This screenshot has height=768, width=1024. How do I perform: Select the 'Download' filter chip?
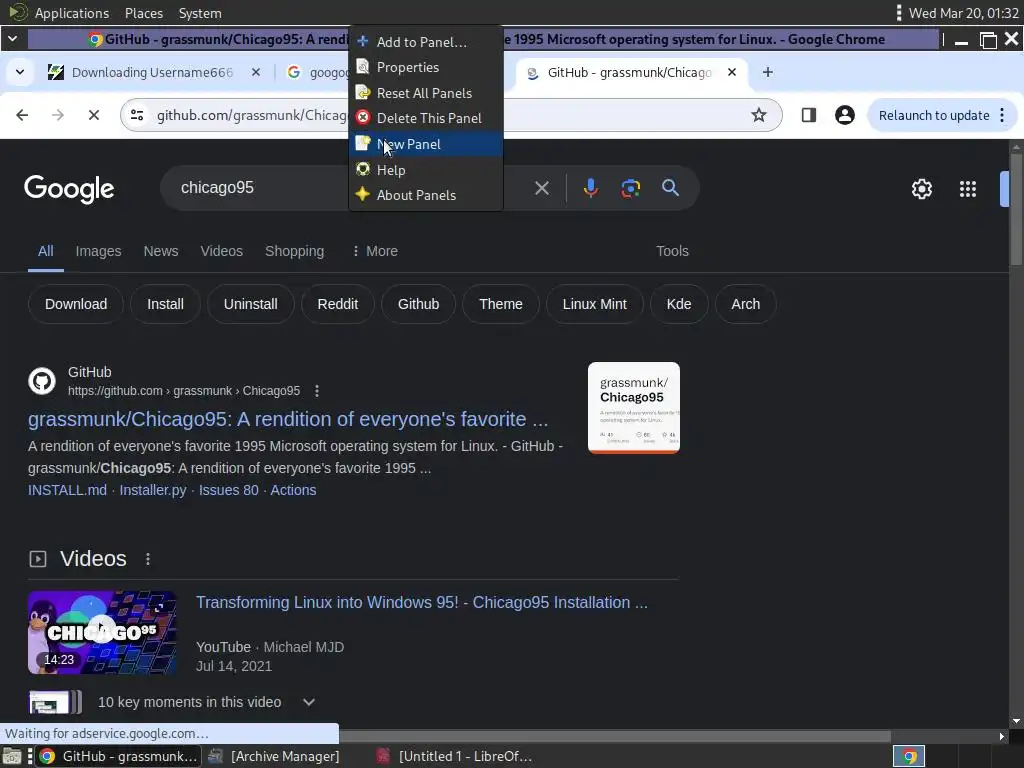pyautogui.click(x=76, y=304)
